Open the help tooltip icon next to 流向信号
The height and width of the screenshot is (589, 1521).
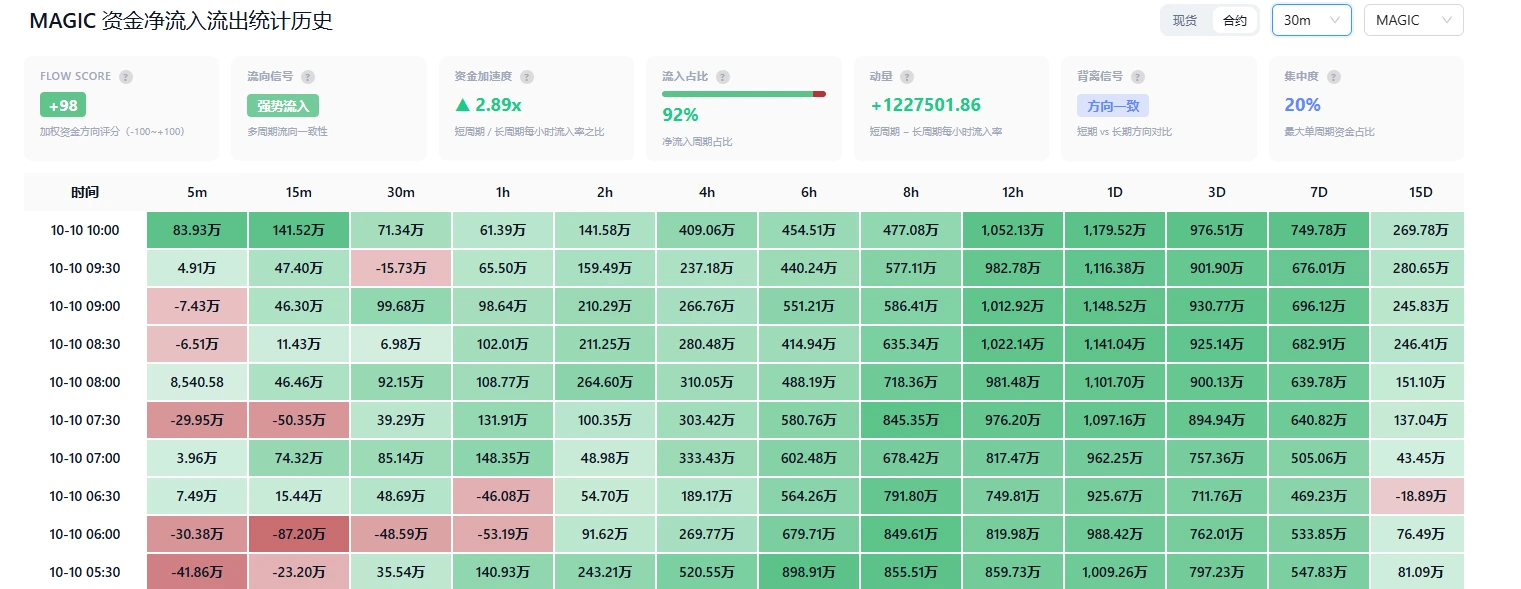(x=308, y=77)
